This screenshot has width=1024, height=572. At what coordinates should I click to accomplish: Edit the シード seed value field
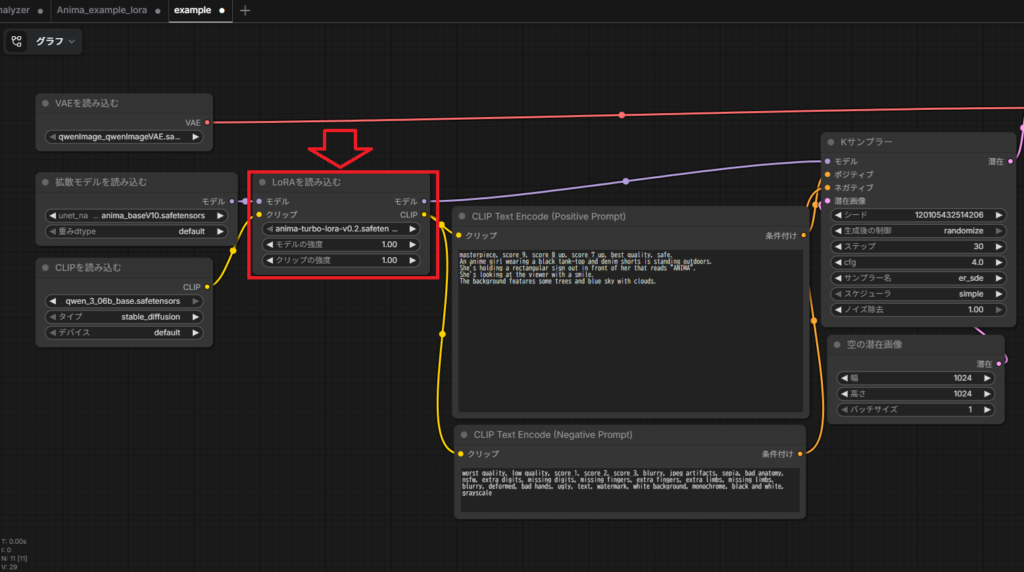click(918, 215)
